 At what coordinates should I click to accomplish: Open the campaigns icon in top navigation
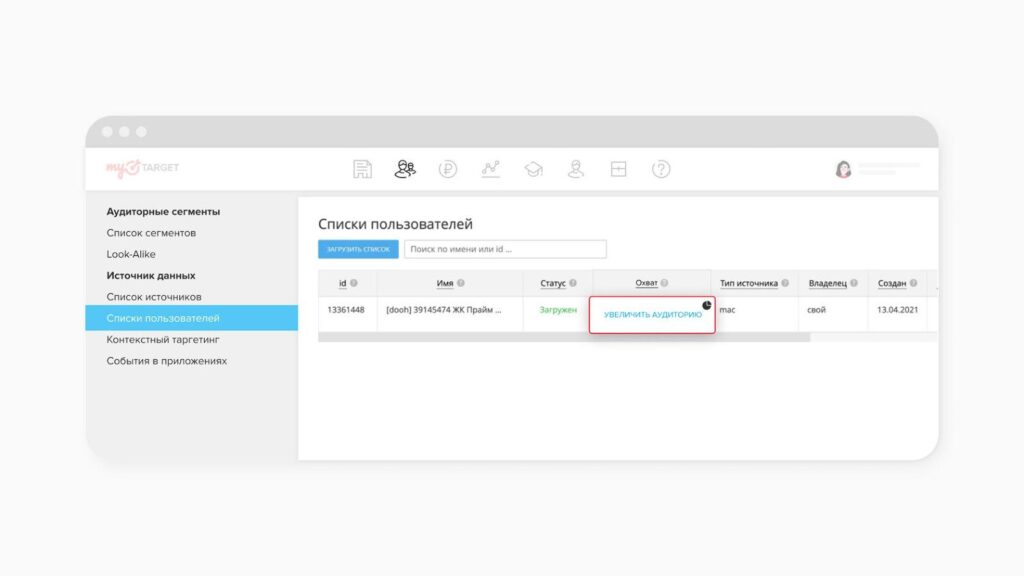[x=362, y=169]
